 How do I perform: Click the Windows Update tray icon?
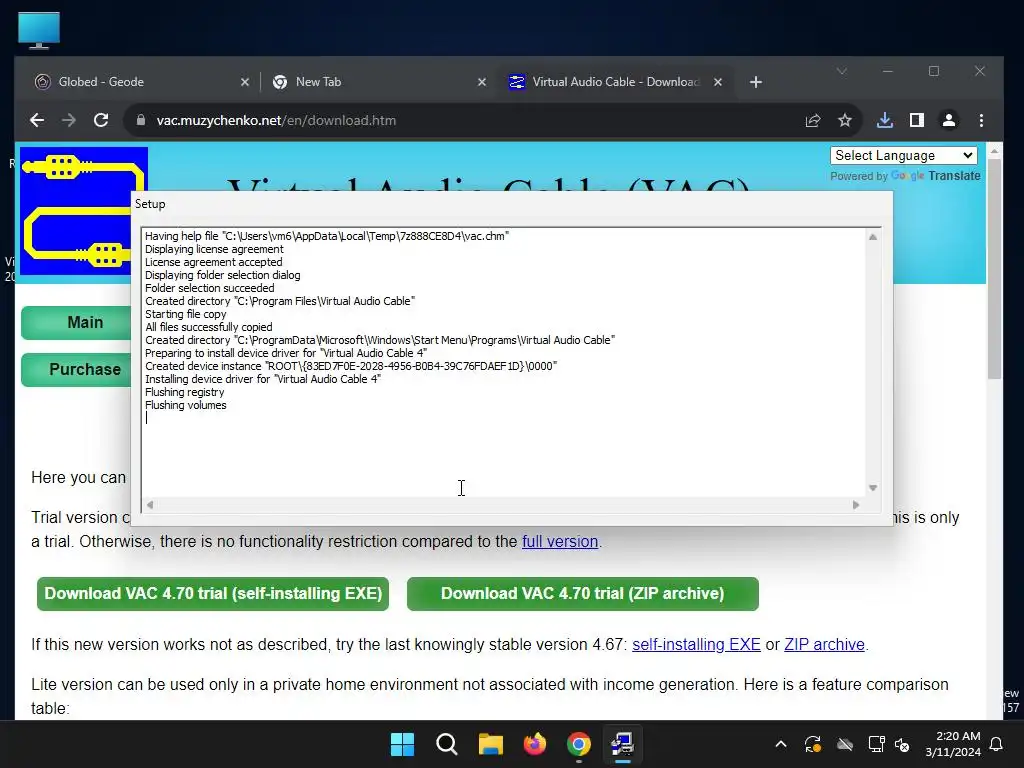click(813, 744)
